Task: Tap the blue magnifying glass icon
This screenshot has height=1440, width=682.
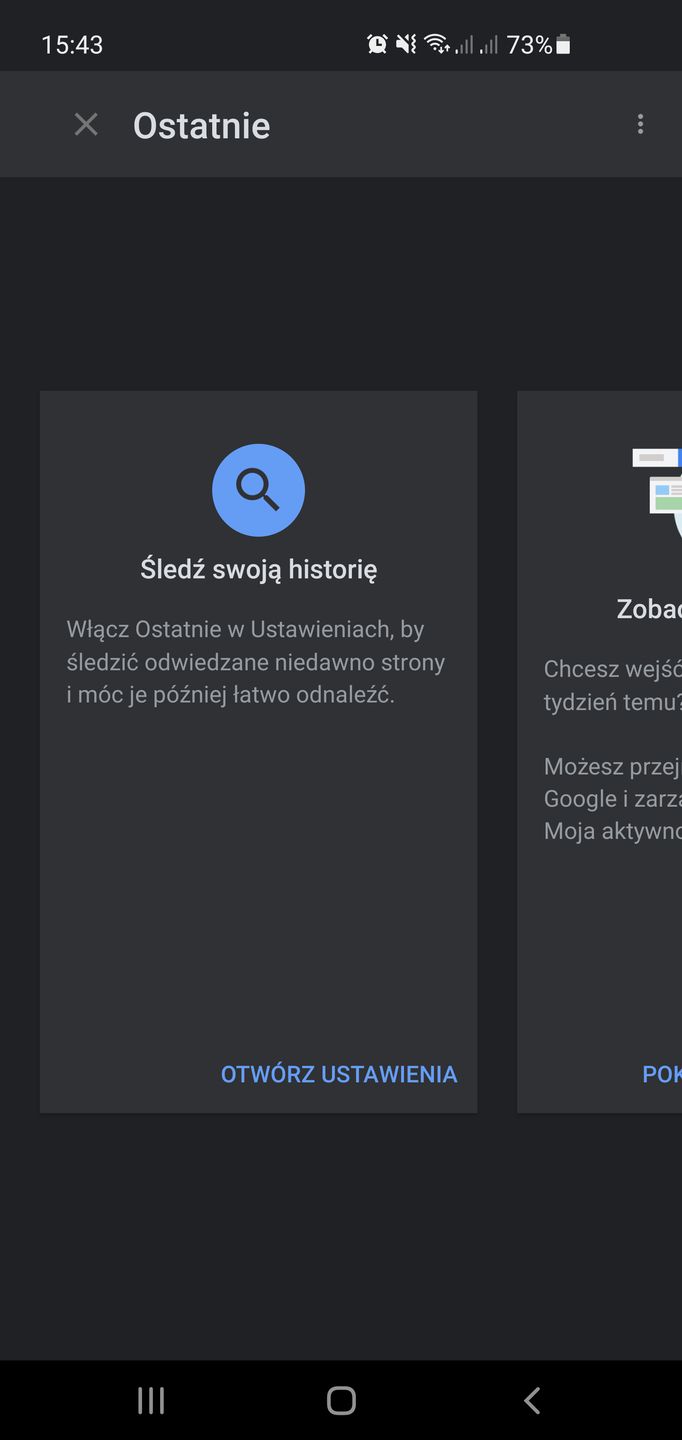Action: click(x=258, y=490)
